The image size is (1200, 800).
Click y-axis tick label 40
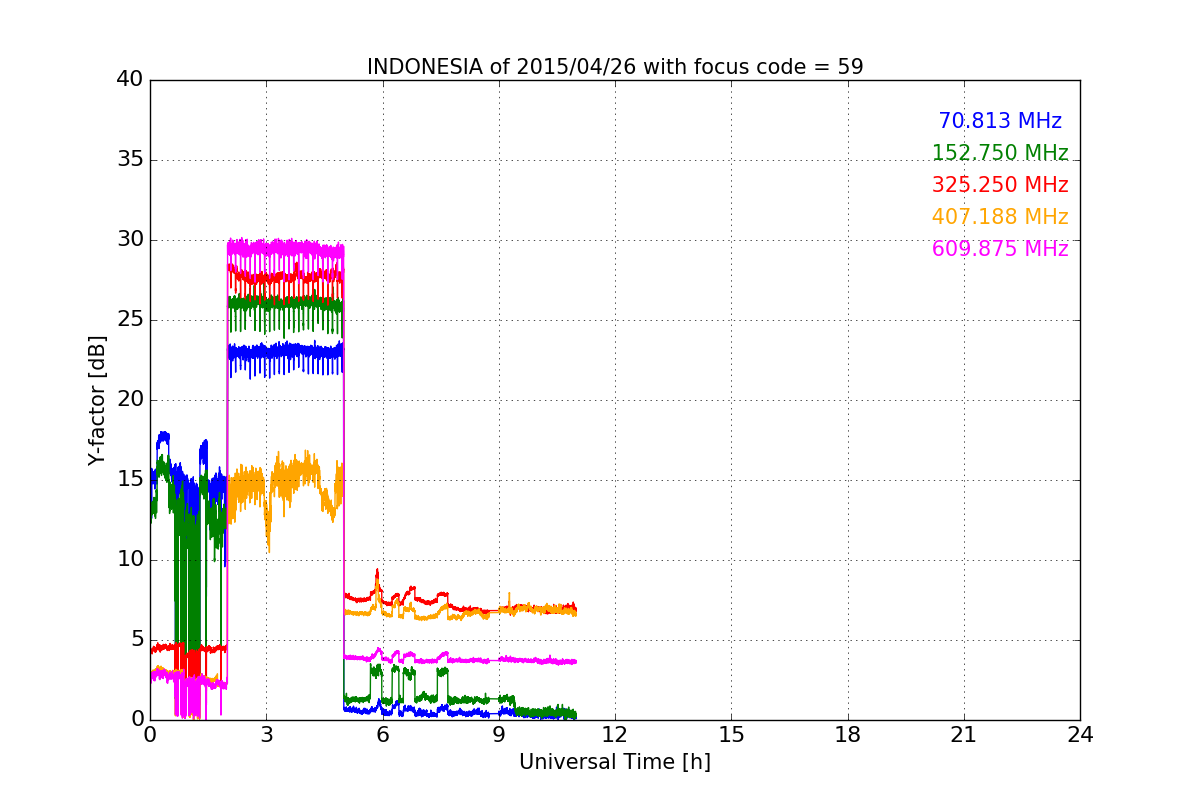(x=130, y=80)
